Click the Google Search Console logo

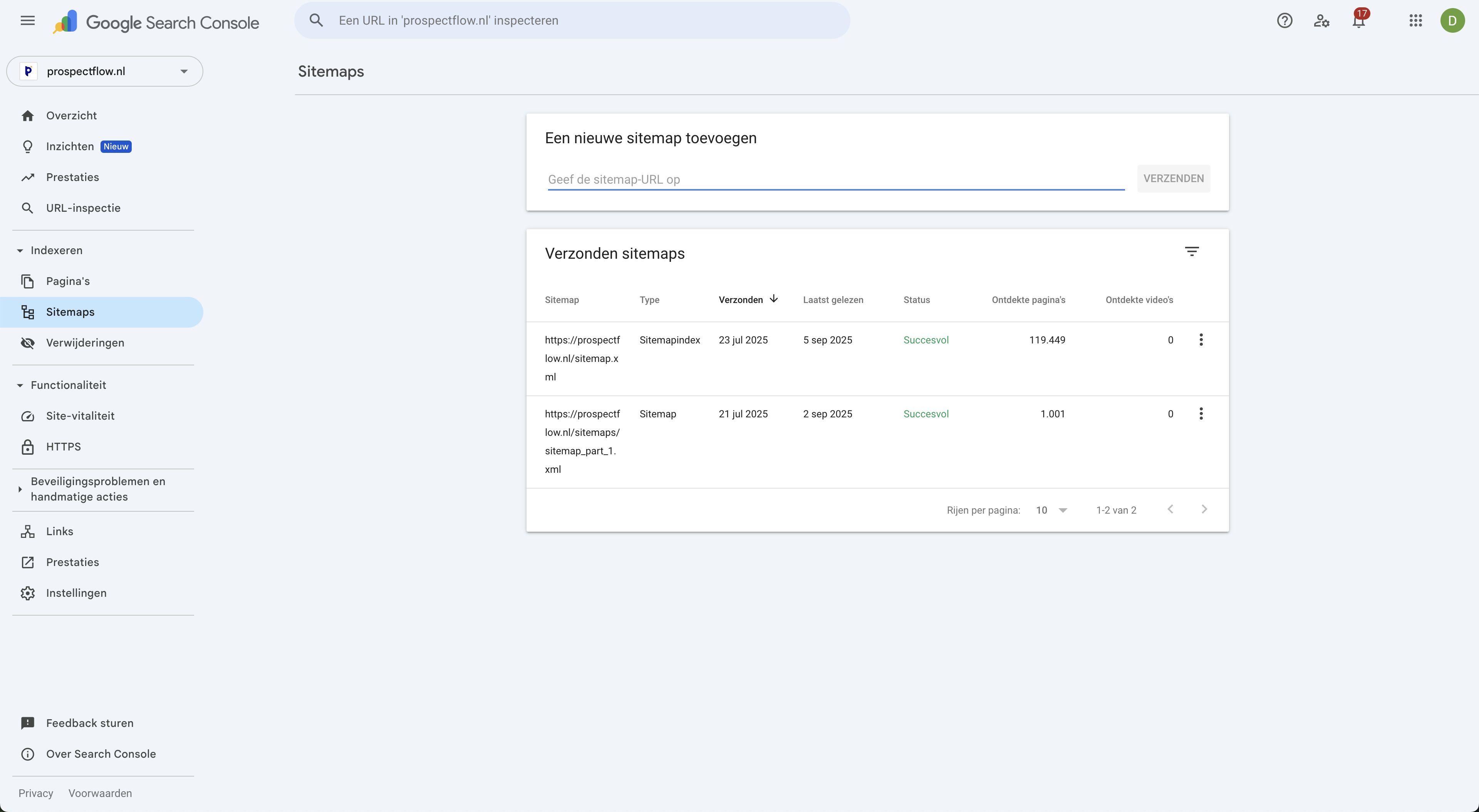(156, 22)
